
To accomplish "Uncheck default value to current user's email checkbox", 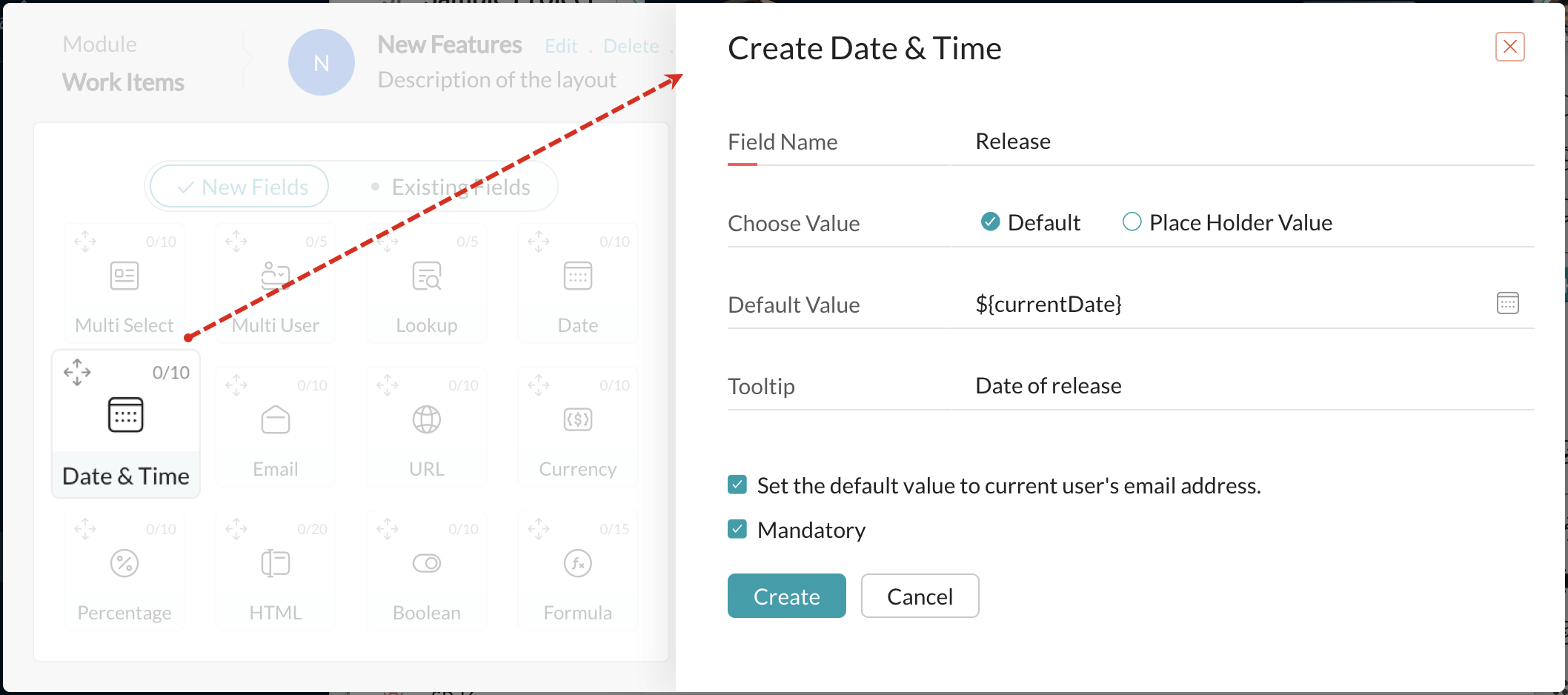I will 737,485.
